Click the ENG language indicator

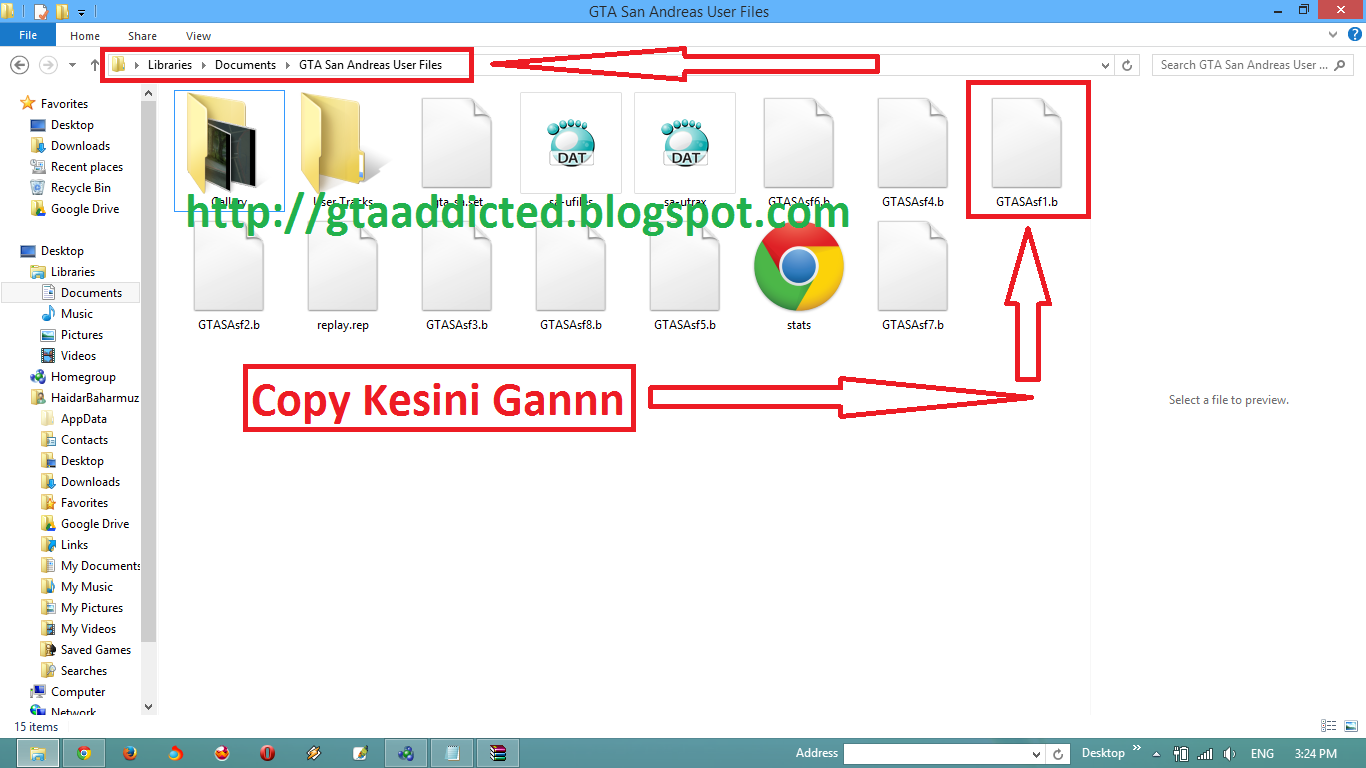[x=1263, y=754]
